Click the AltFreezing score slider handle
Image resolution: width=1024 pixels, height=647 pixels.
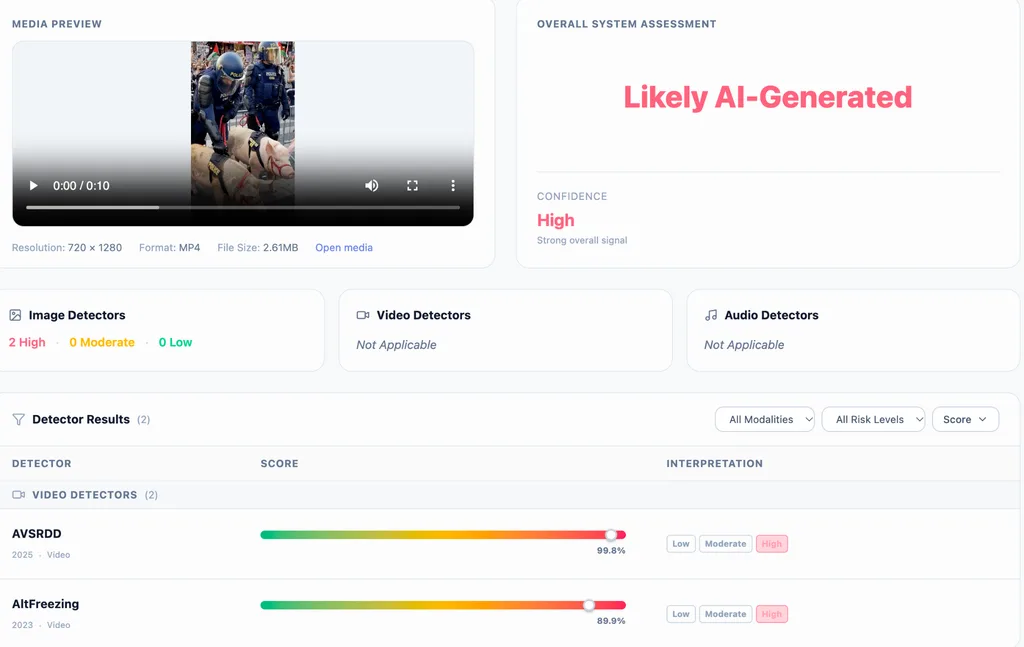point(589,605)
